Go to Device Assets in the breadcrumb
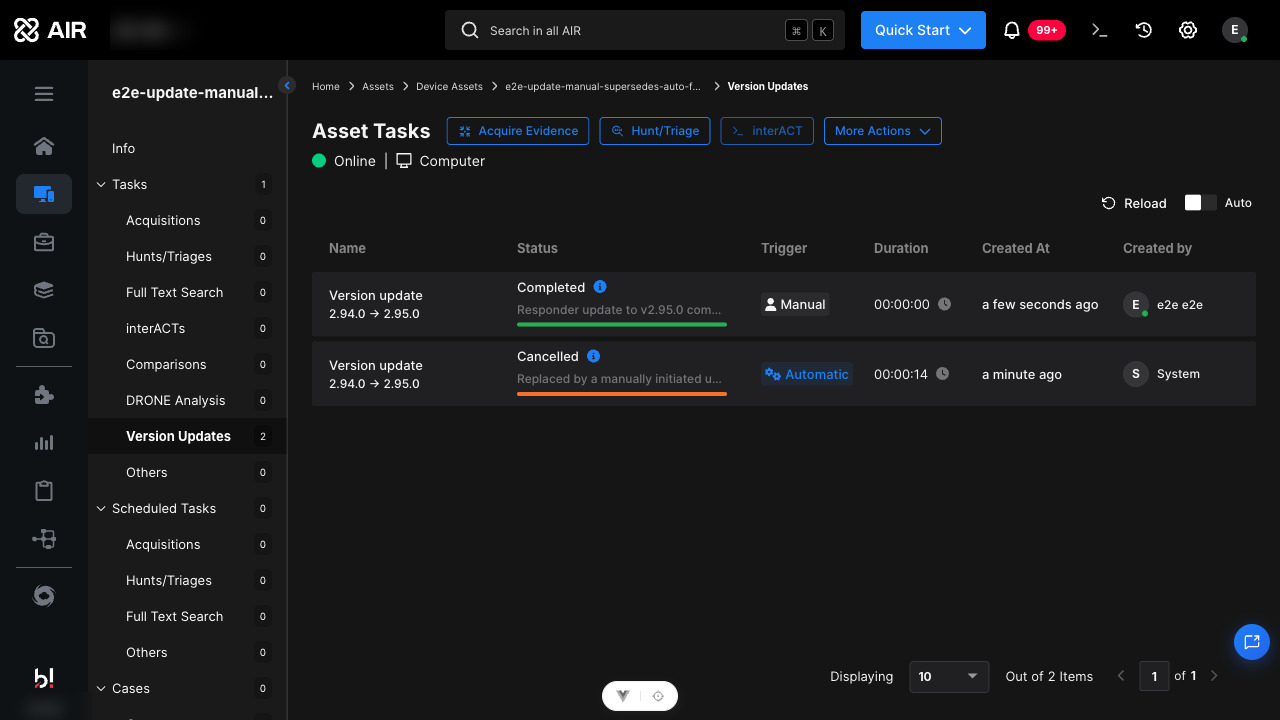This screenshot has width=1280, height=720. pos(449,87)
